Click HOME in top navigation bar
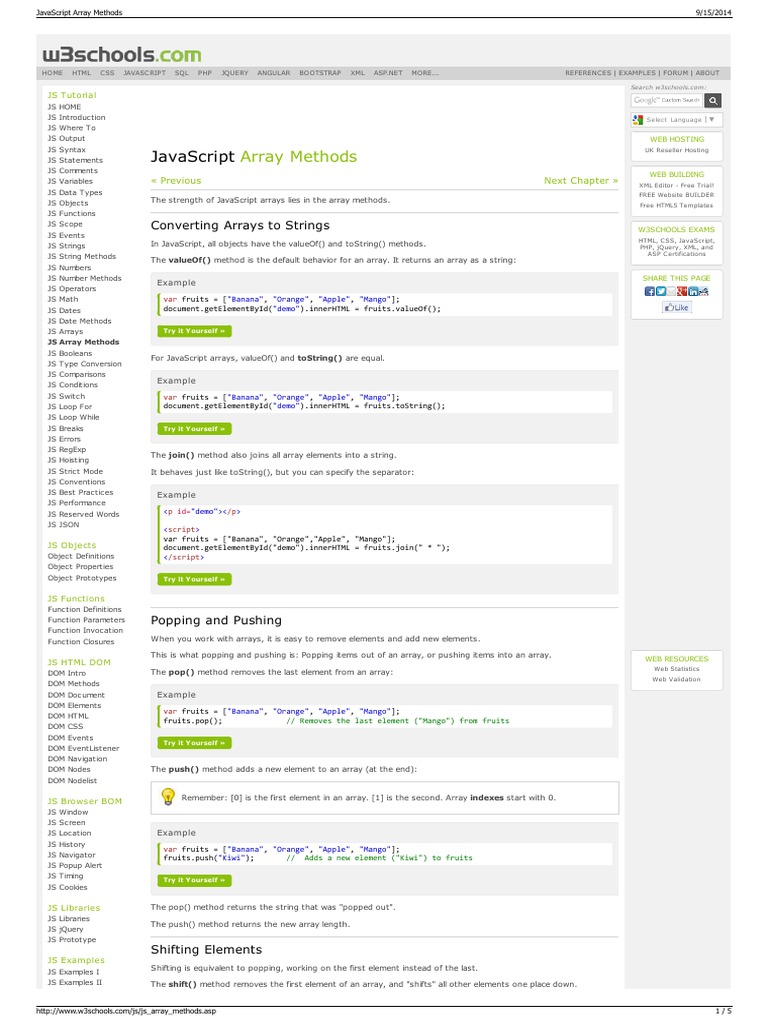This screenshot has width=768, height=1024. (x=52, y=73)
